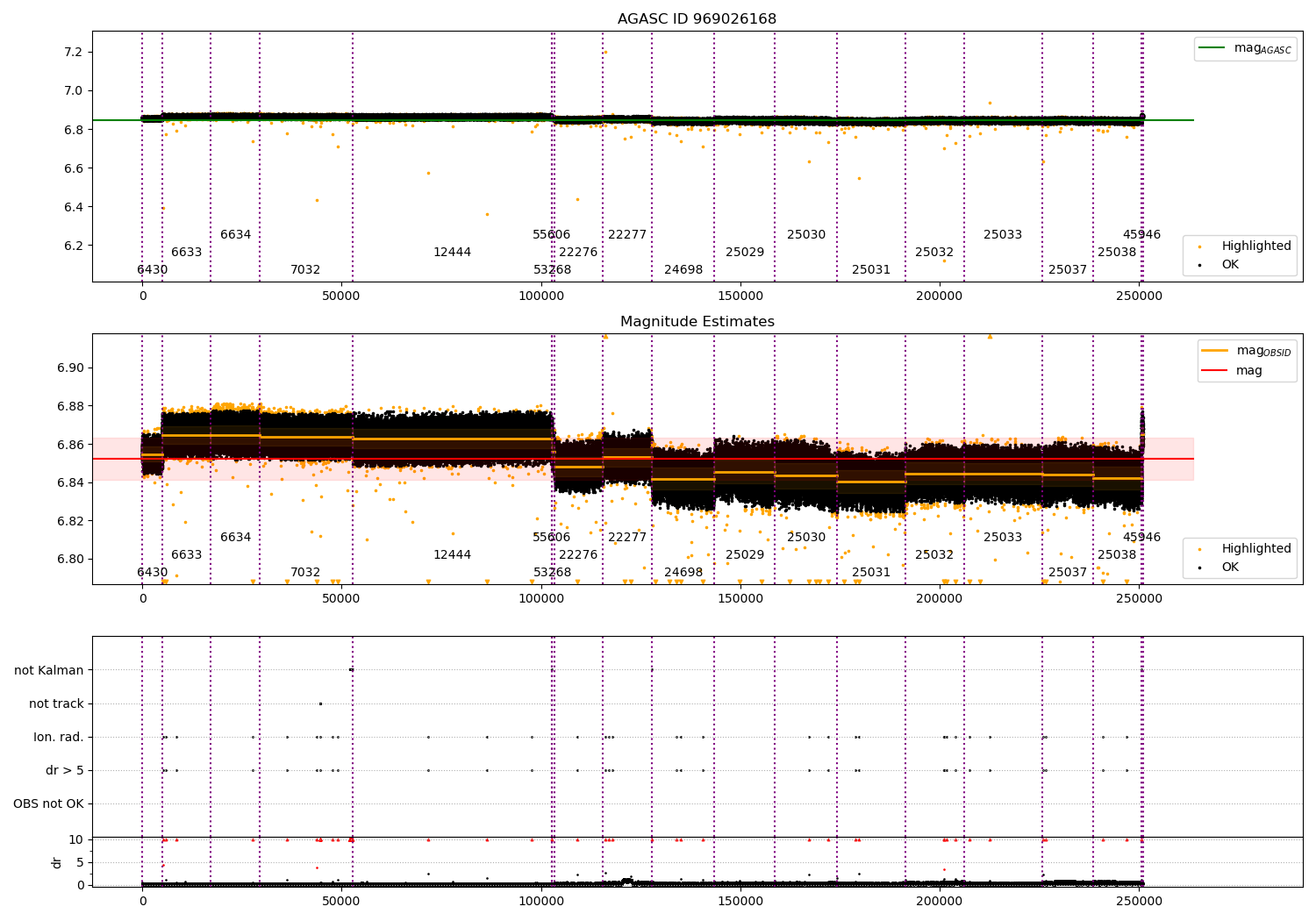
Task: Click OBSID label 55606 in top plot
Action: pyautogui.click(x=551, y=234)
